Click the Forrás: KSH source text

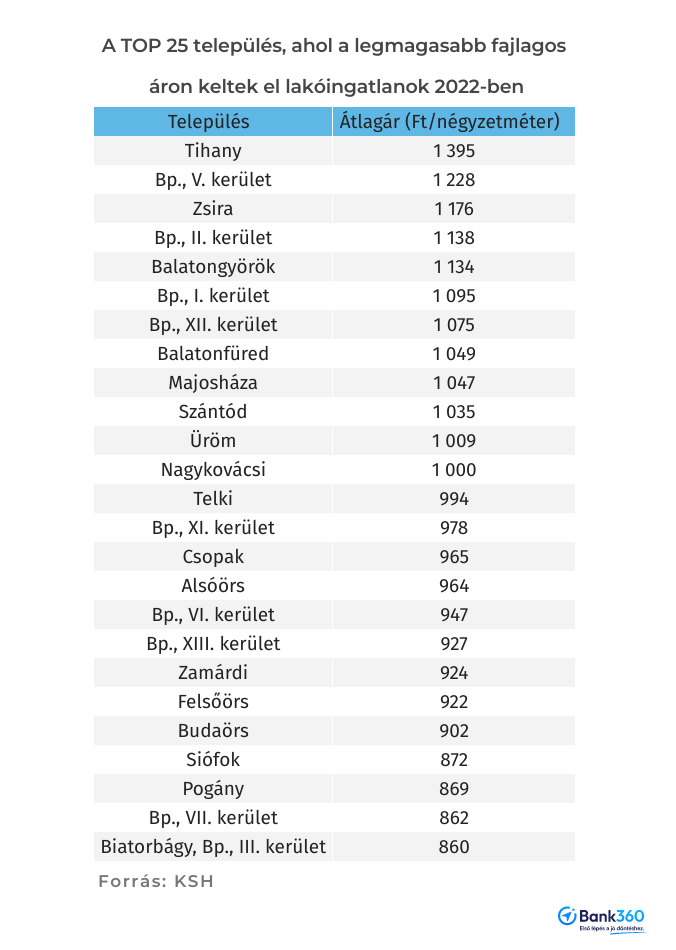[155, 882]
